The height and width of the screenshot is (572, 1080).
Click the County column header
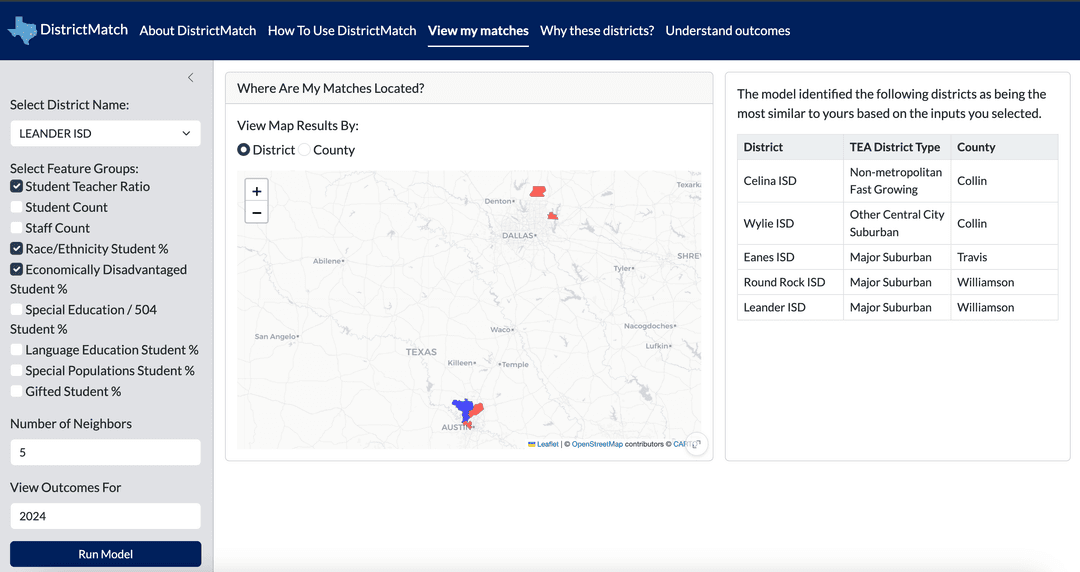(1004, 147)
